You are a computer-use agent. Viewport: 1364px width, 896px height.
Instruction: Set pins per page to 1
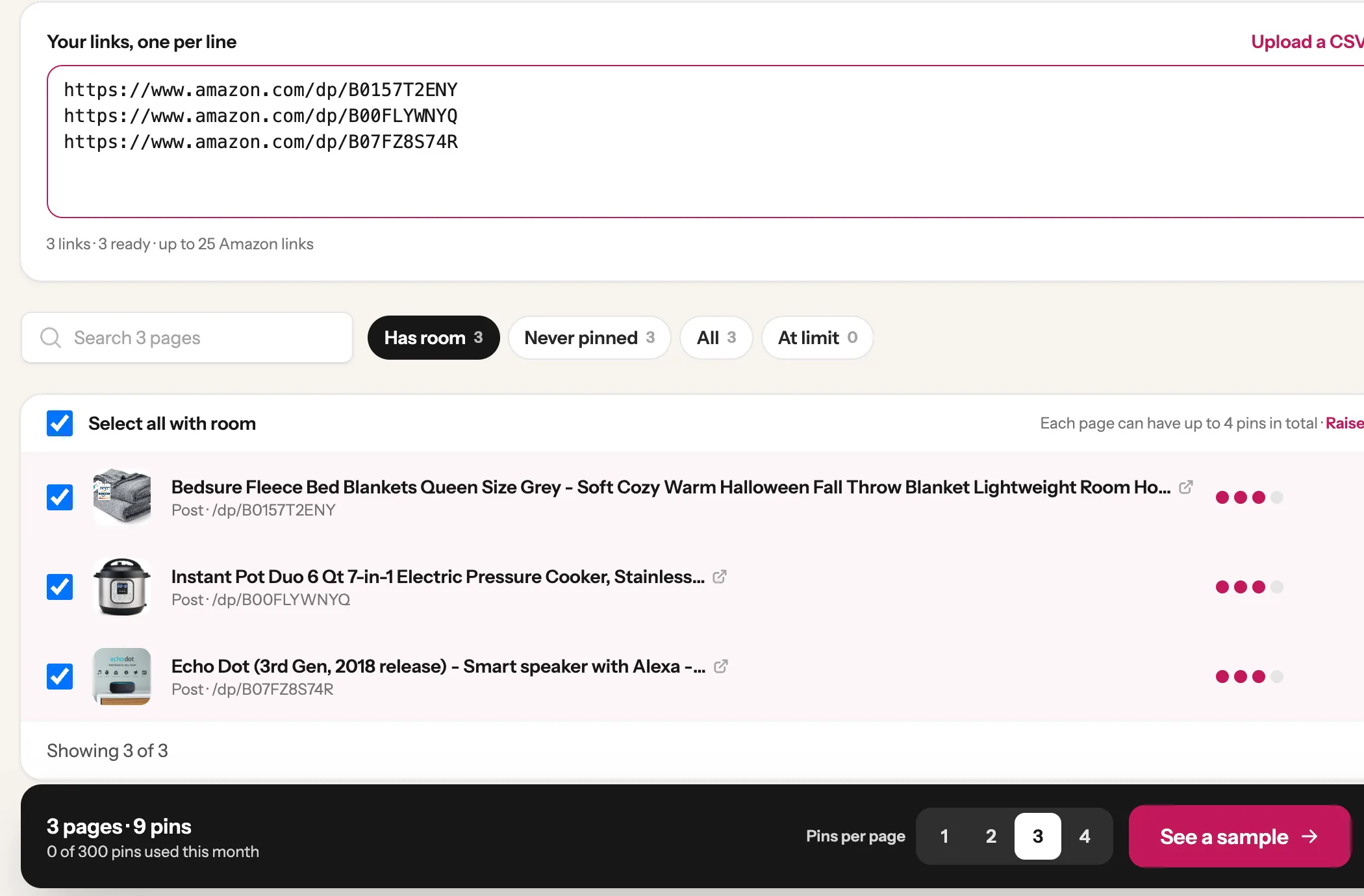pyautogui.click(x=944, y=836)
